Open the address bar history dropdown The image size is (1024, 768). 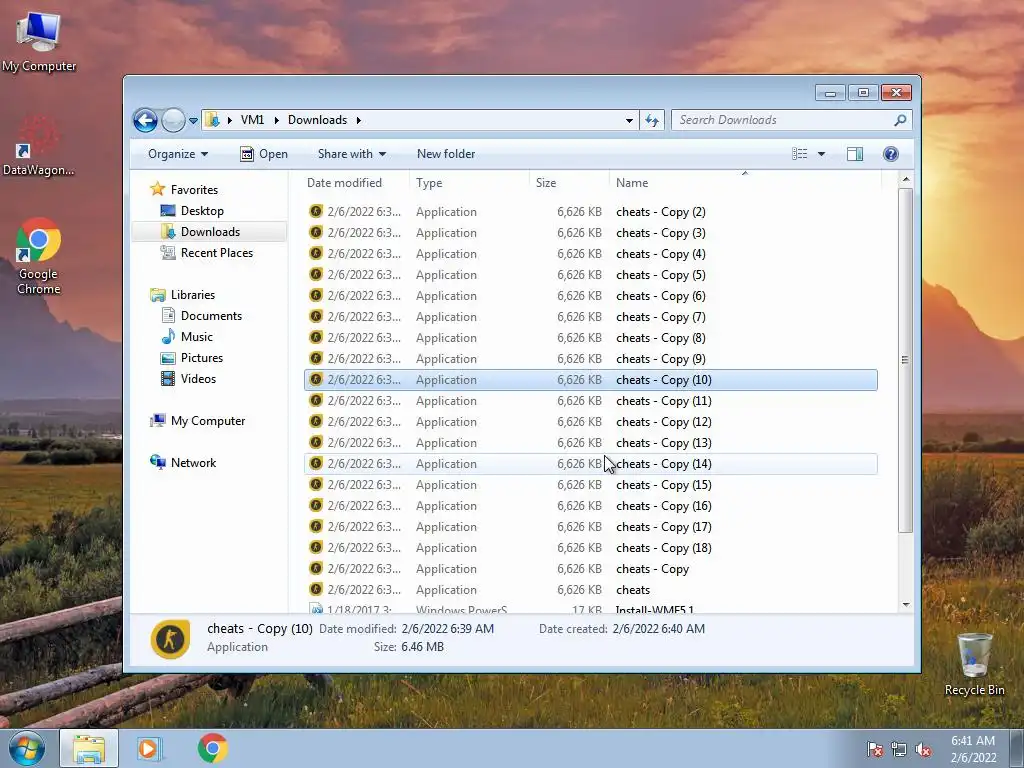(629, 120)
